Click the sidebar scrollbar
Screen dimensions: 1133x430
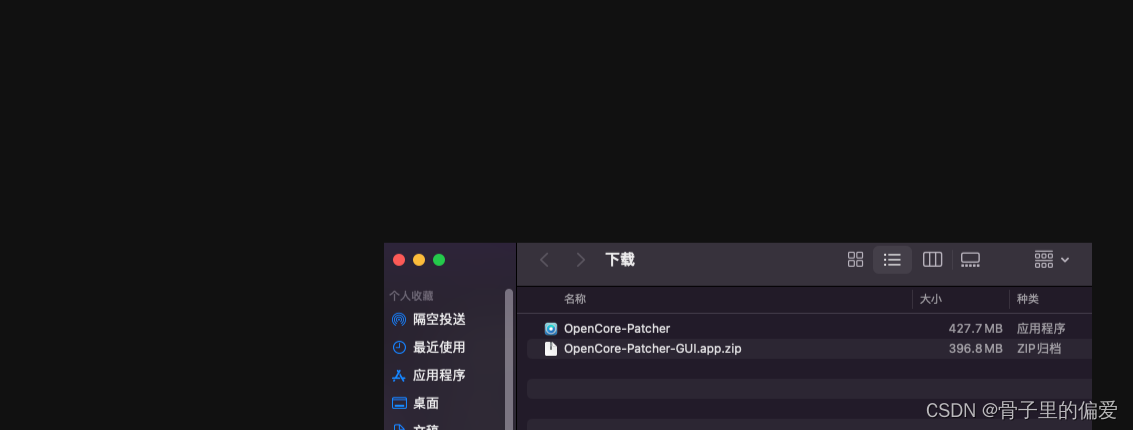pyautogui.click(x=509, y=359)
